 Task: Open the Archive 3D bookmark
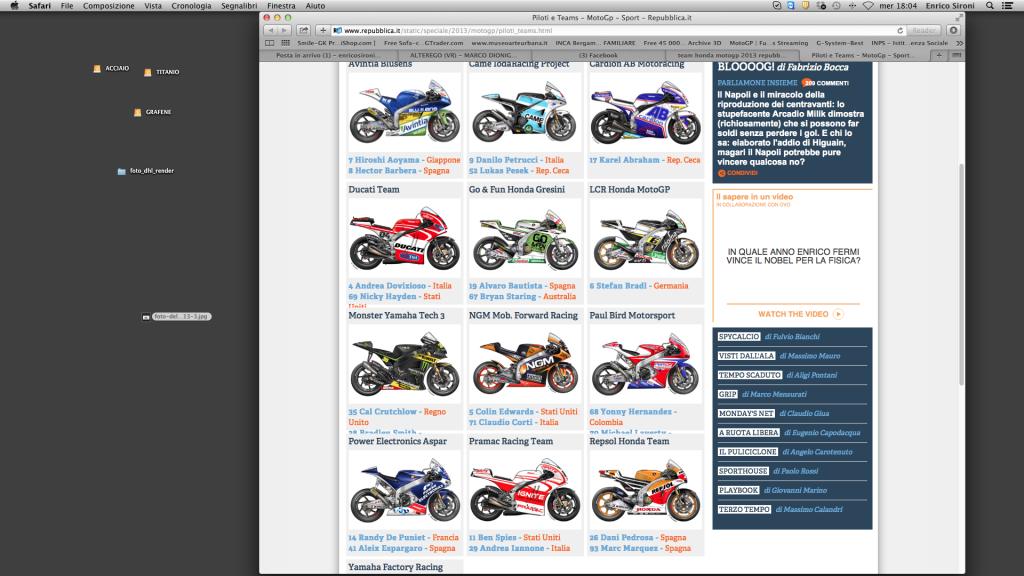pyautogui.click(x=704, y=43)
